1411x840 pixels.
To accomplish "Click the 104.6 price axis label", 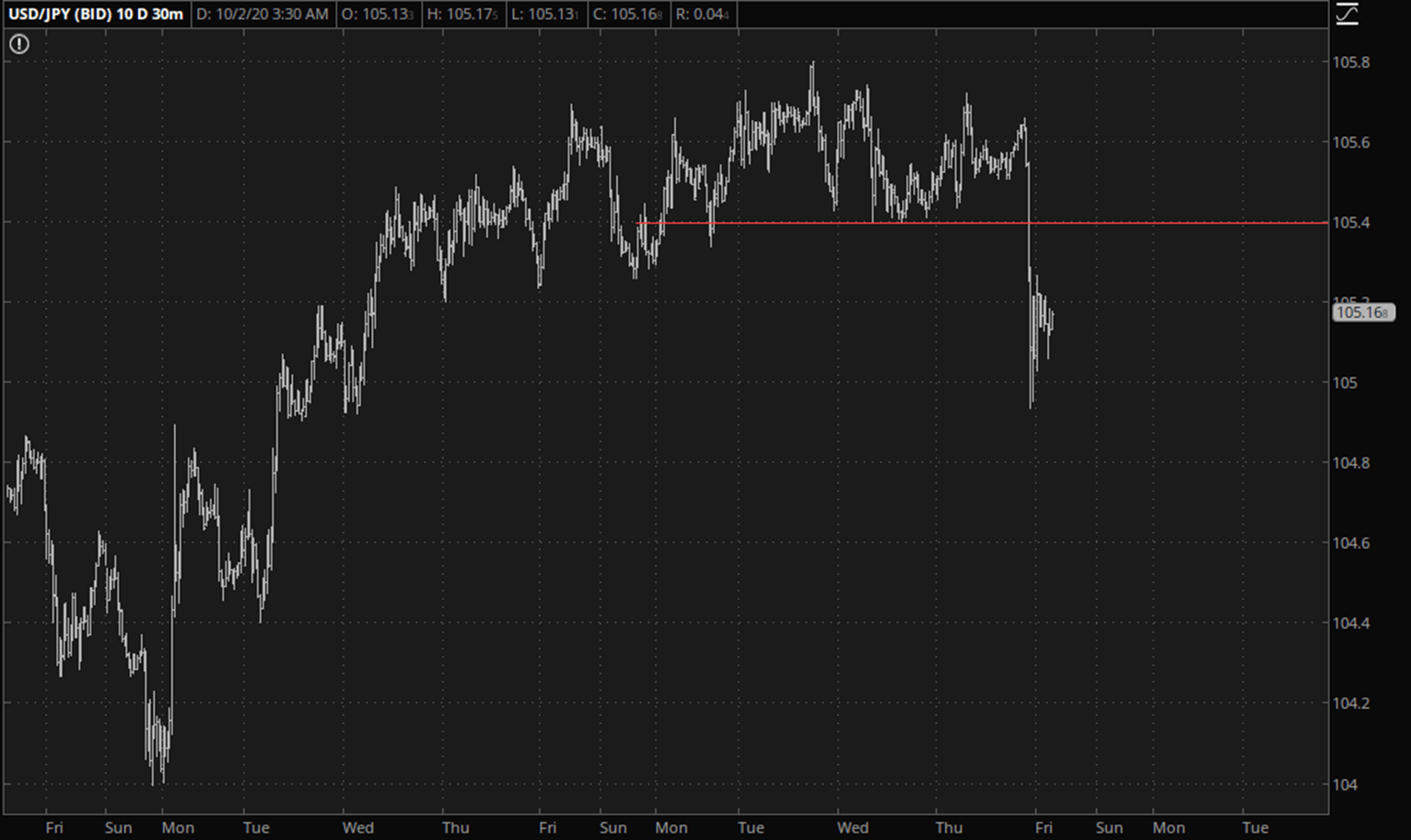I will click(1350, 543).
